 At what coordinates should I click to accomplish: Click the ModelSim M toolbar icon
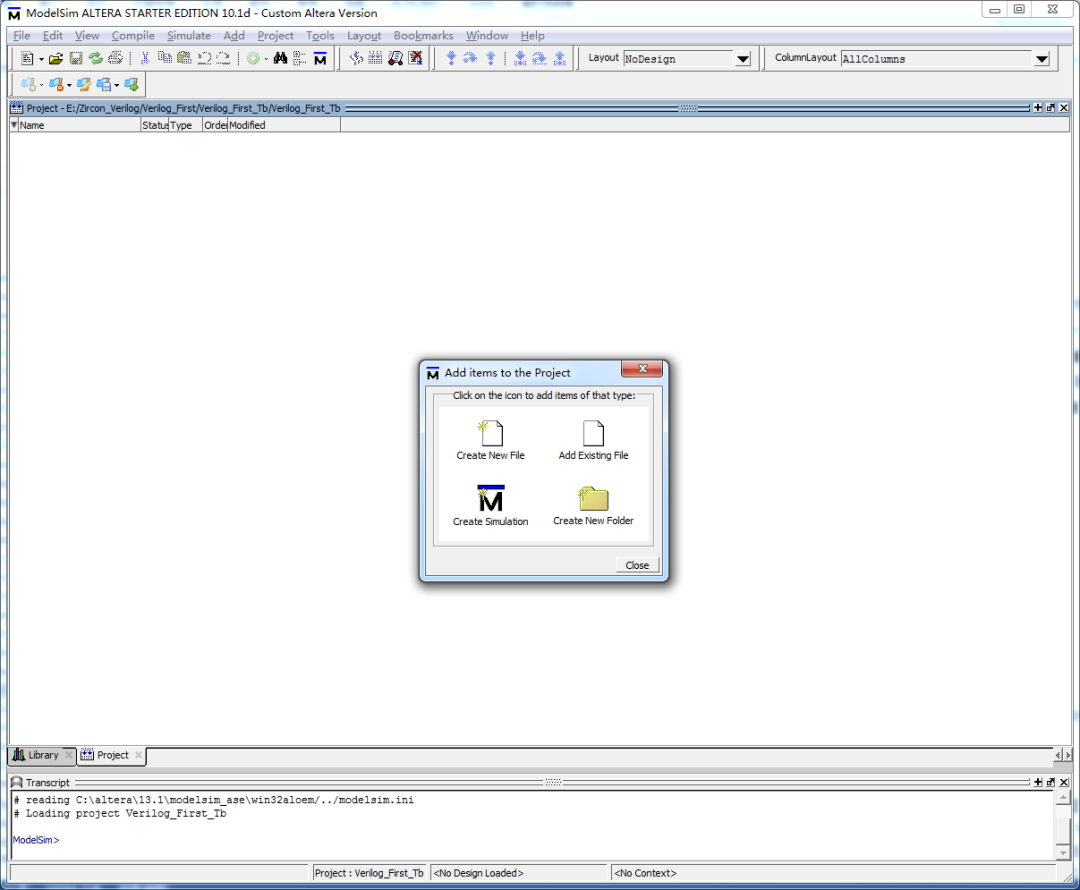pyautogui.click(x=320, y=59)
